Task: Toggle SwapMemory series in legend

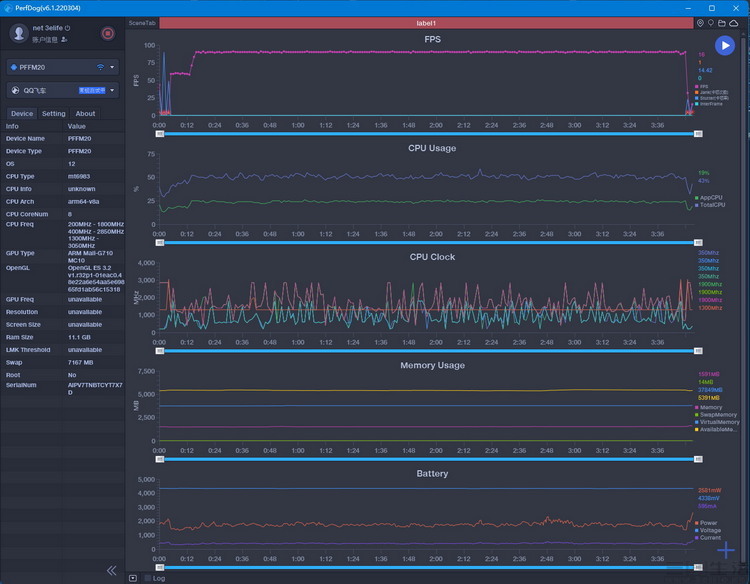Action: [x=716, y=415]
